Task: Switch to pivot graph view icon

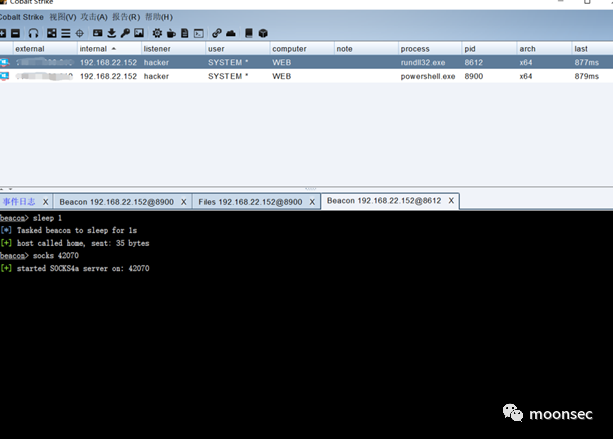Action: [x=52, y=33]
